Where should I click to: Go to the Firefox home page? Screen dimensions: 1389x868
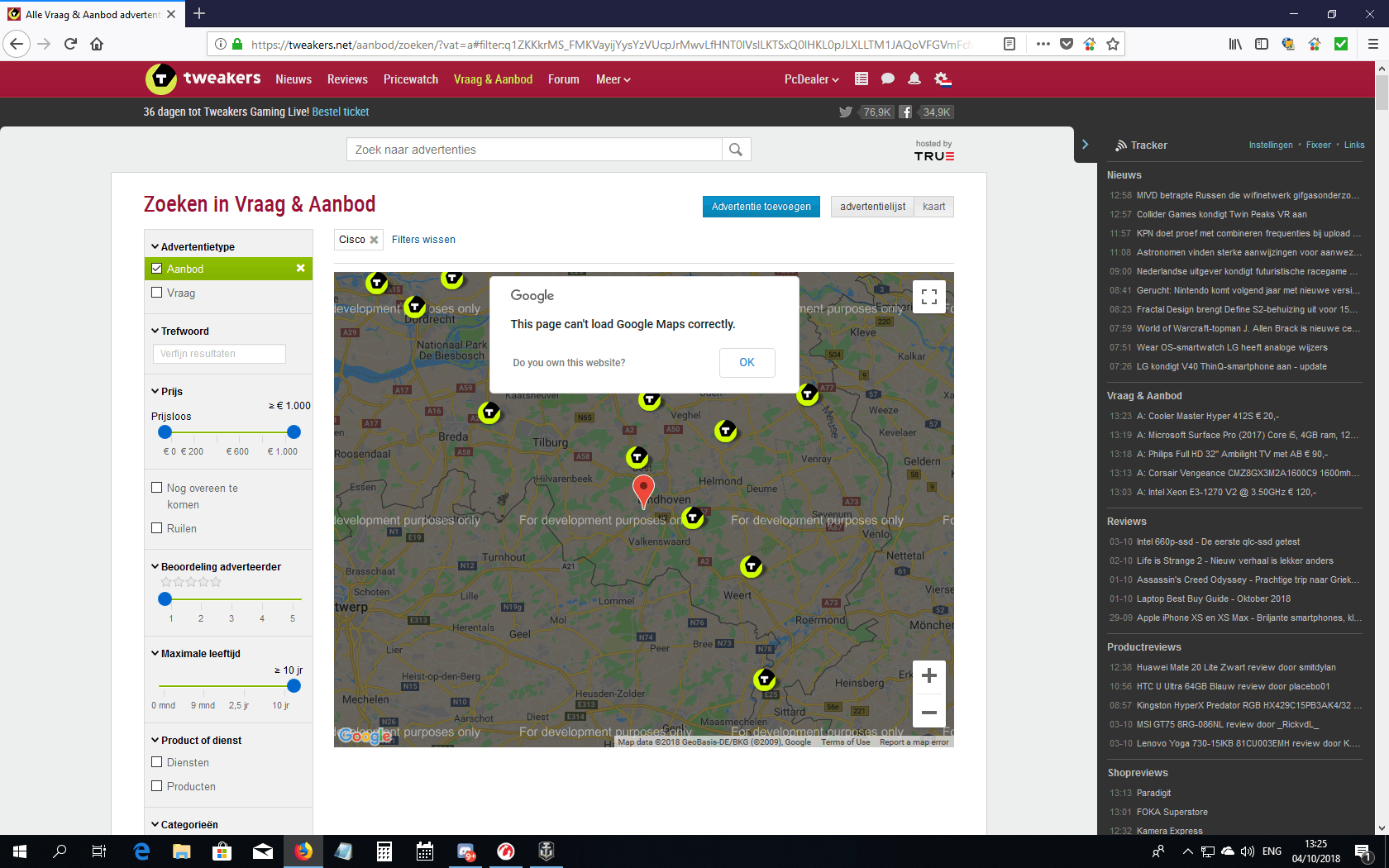pos(97,44)
